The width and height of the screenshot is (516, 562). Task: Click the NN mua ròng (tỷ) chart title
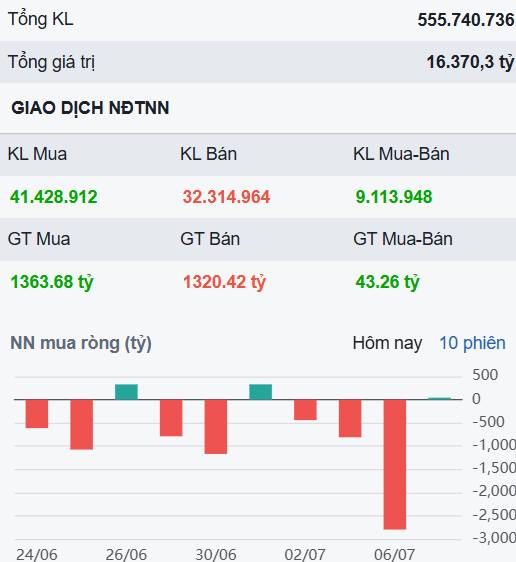click(81, 343)
